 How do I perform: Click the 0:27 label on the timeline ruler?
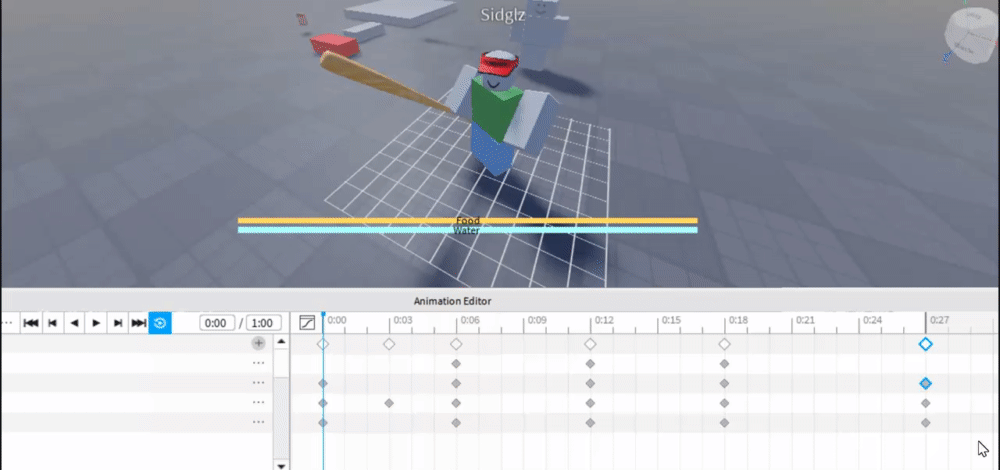point(939,320)
